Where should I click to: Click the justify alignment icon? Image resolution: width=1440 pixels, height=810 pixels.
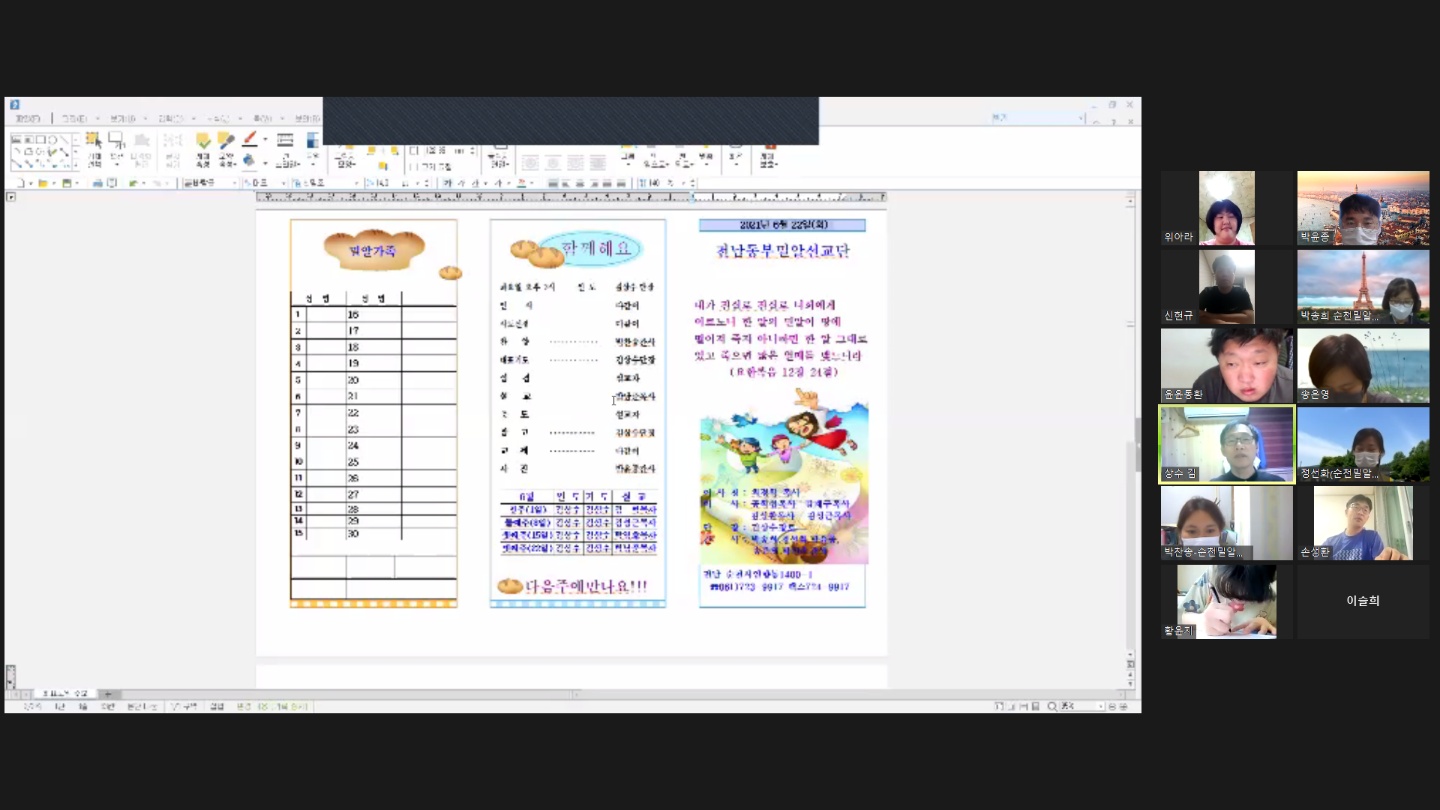coord(552,183)
